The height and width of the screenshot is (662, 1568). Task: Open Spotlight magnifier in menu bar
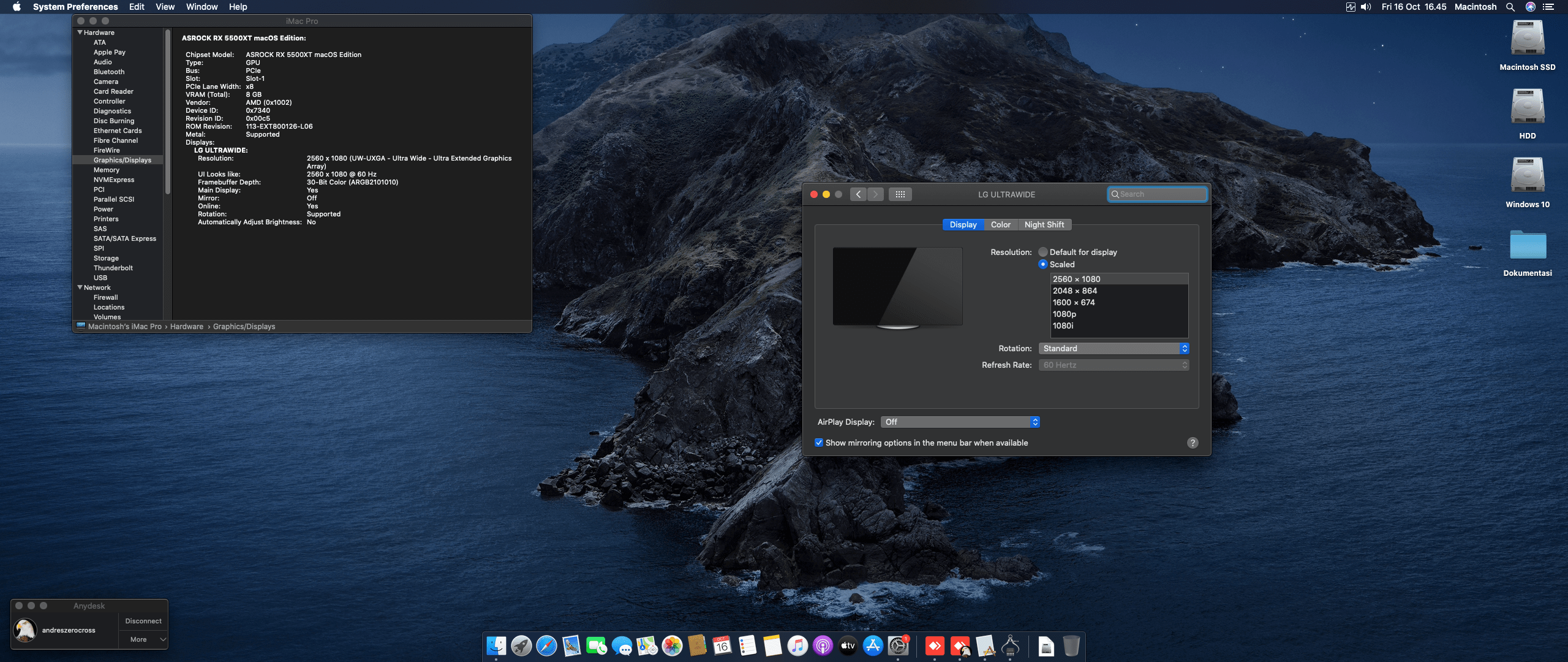pos(1510,7)
